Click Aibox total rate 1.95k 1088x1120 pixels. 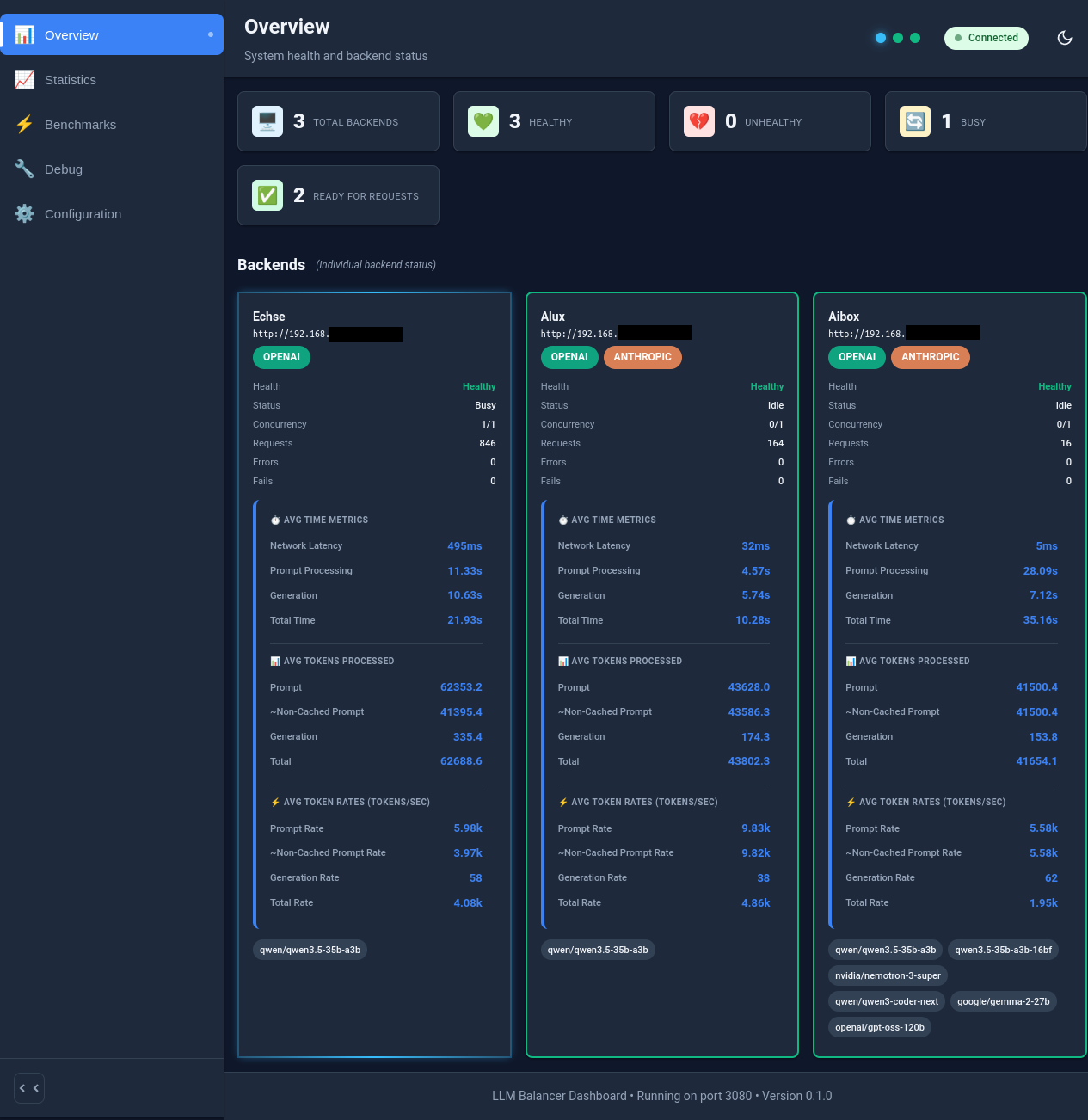pyautogui.click(x=1043, y=903)
